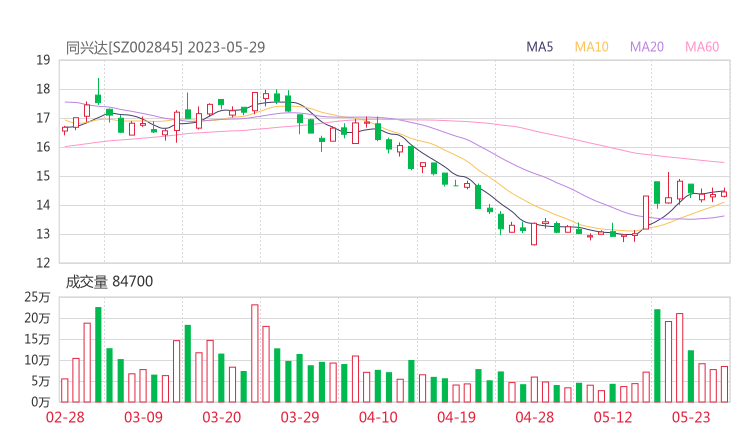Click the 05-23 date label
The image size is (740, 440).
pos(691,417)
